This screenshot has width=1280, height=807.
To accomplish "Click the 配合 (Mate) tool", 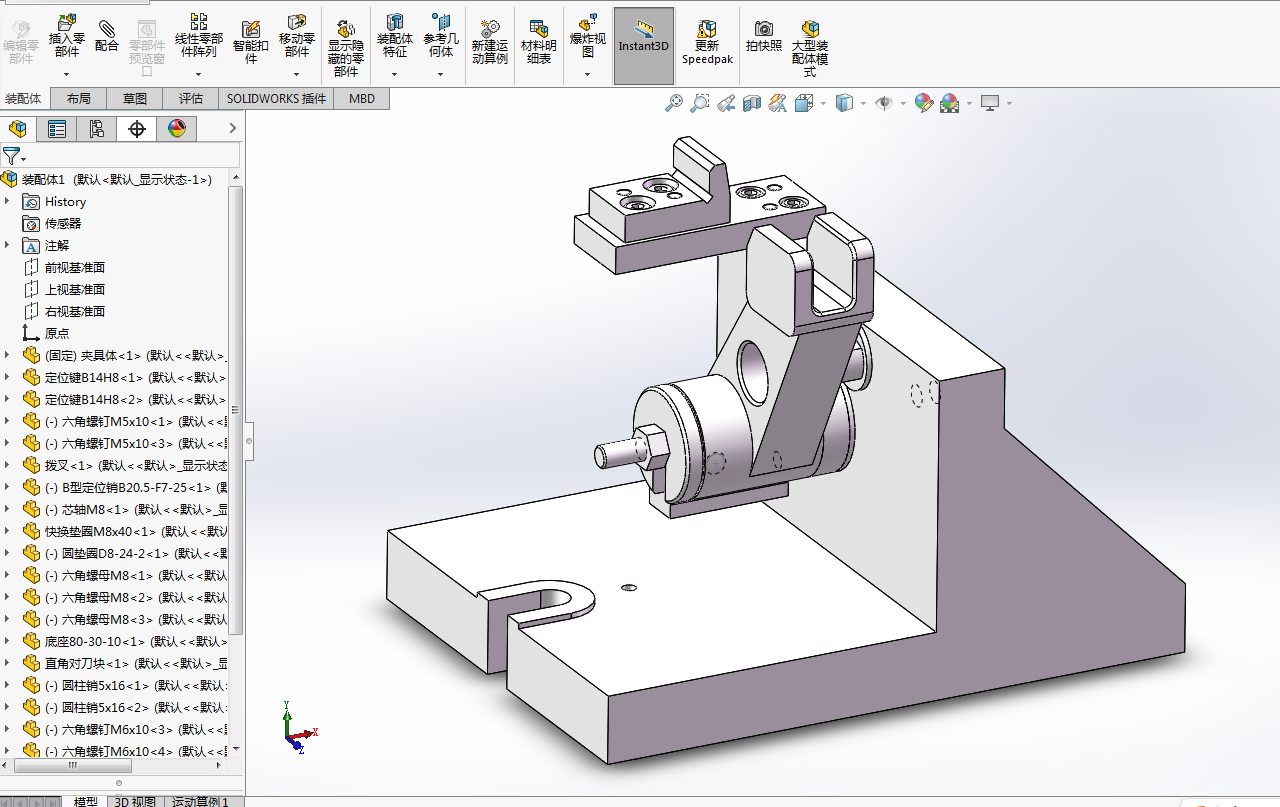I will tap(107, 37).
